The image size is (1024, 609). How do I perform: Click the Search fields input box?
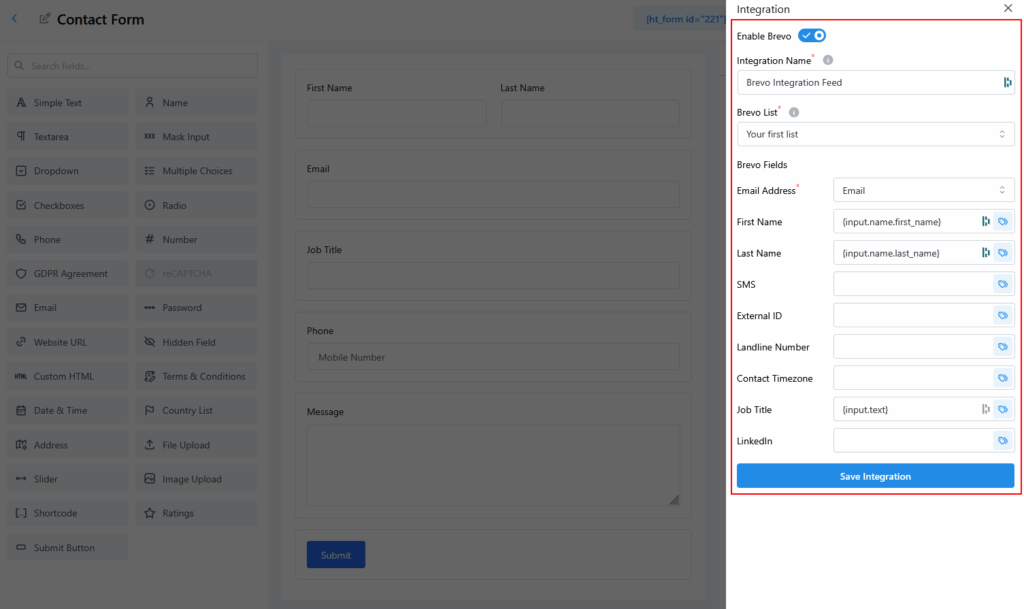133,66
